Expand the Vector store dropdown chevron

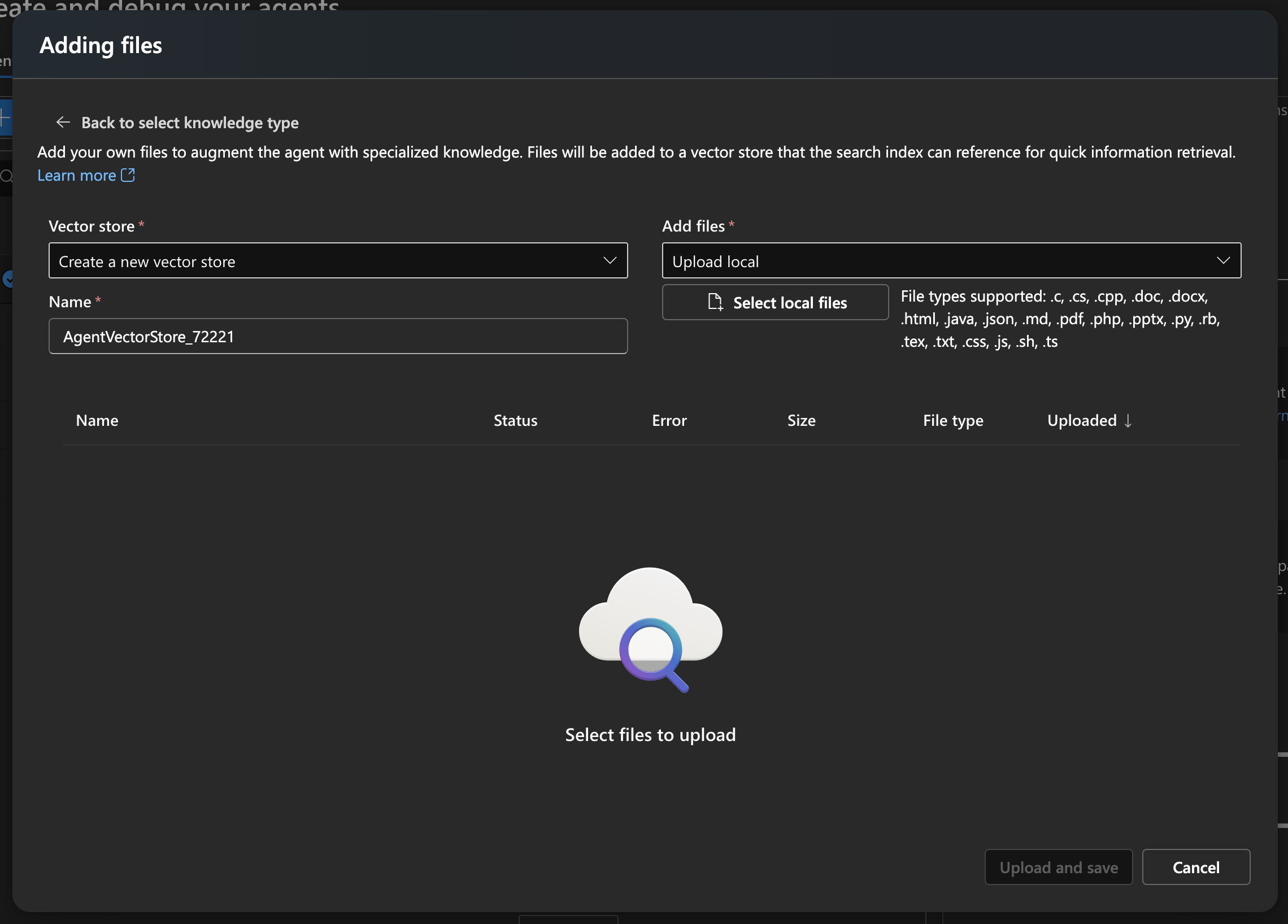(610, 261)
